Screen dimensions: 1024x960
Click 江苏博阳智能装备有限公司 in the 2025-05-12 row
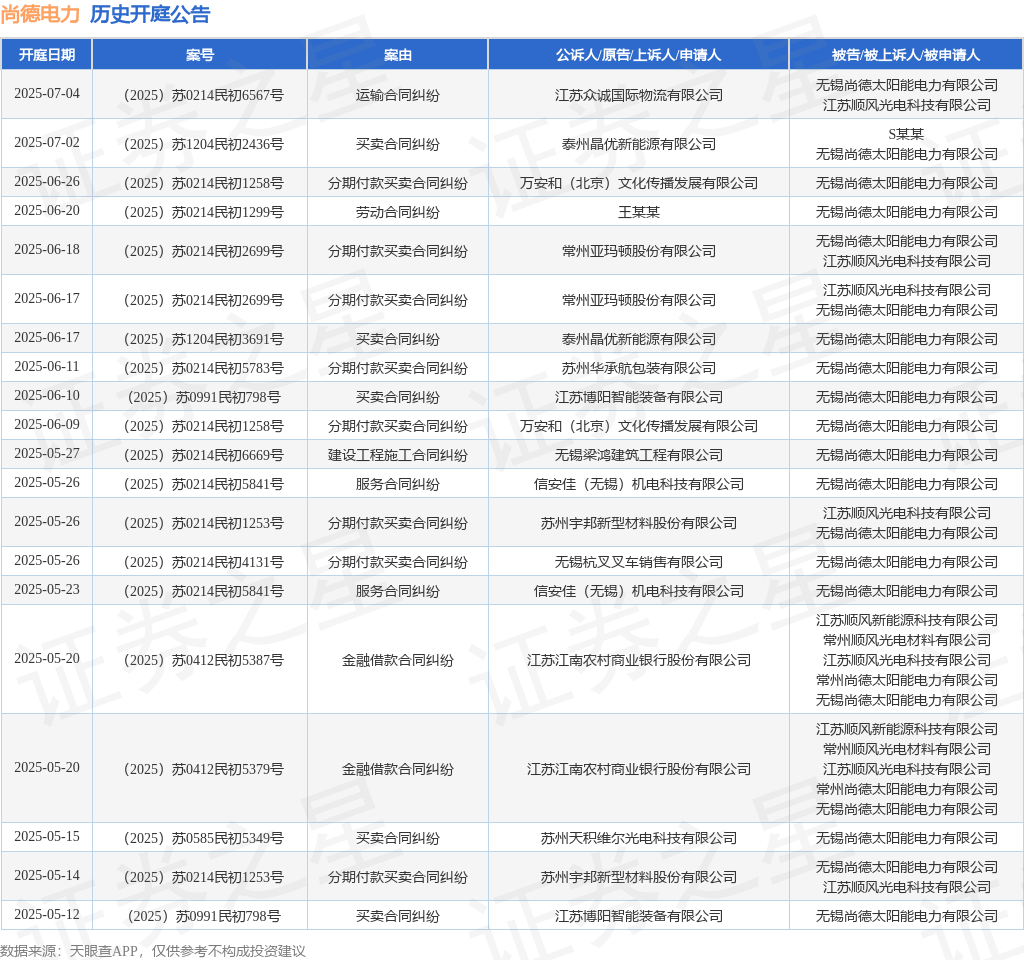(x=639, y=916)
